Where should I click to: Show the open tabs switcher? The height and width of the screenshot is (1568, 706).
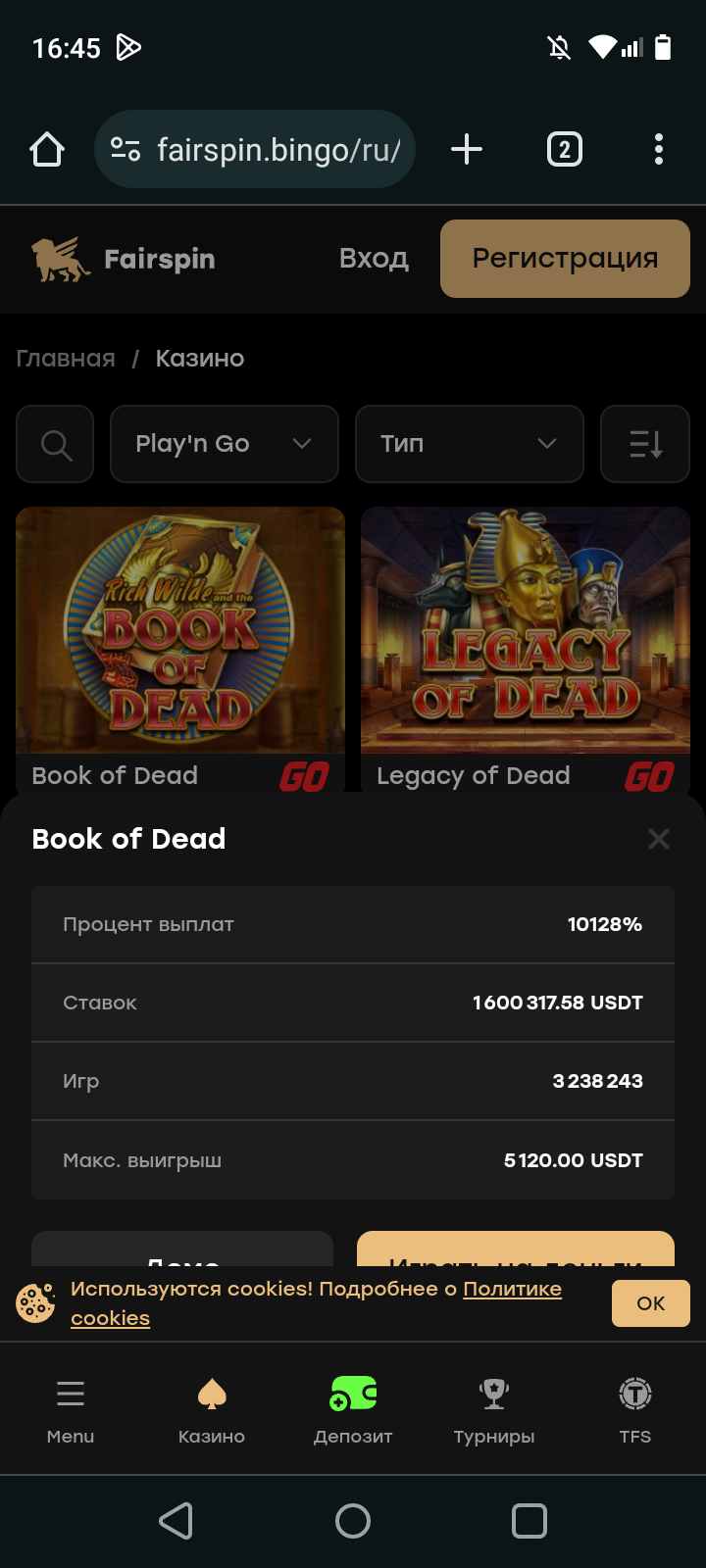(564, 150)
